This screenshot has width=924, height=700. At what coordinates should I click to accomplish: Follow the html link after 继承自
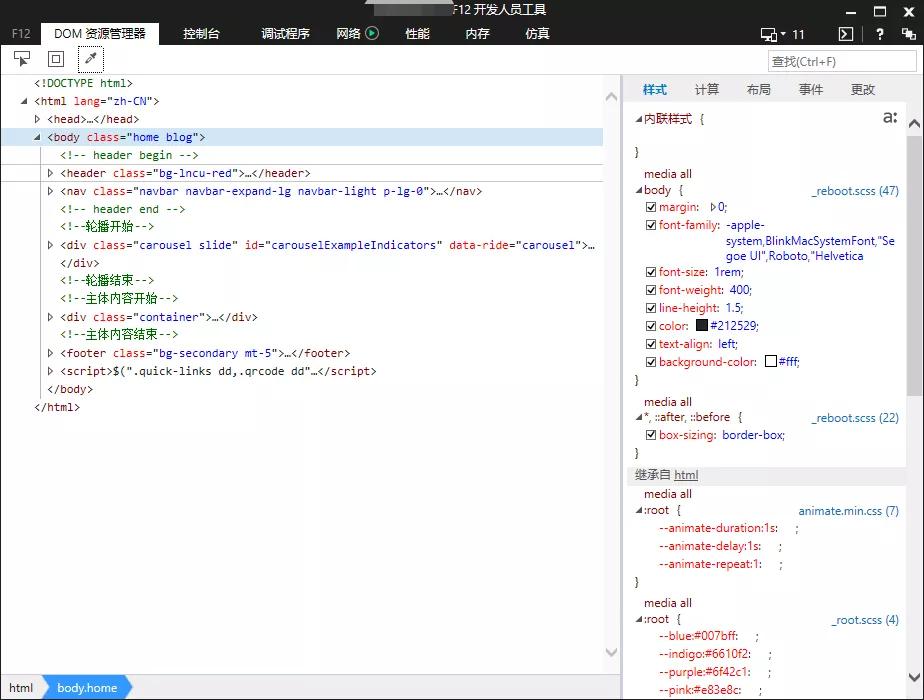point(686,475)
